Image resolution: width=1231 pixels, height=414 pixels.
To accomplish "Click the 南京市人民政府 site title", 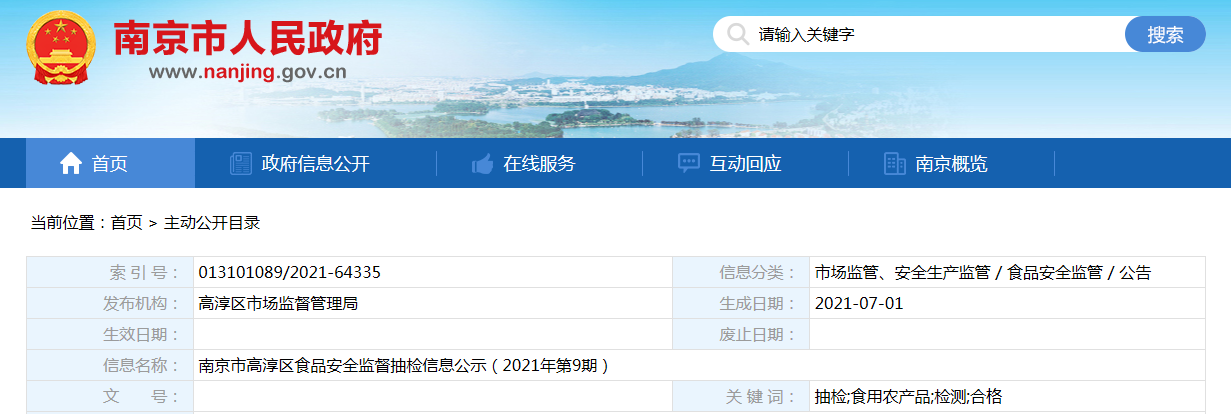I will pos(248,38).
